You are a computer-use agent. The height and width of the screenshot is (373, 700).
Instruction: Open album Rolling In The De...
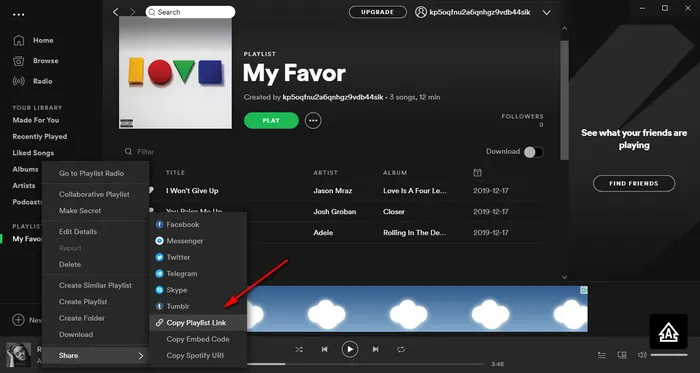click(x=415, y=232)
